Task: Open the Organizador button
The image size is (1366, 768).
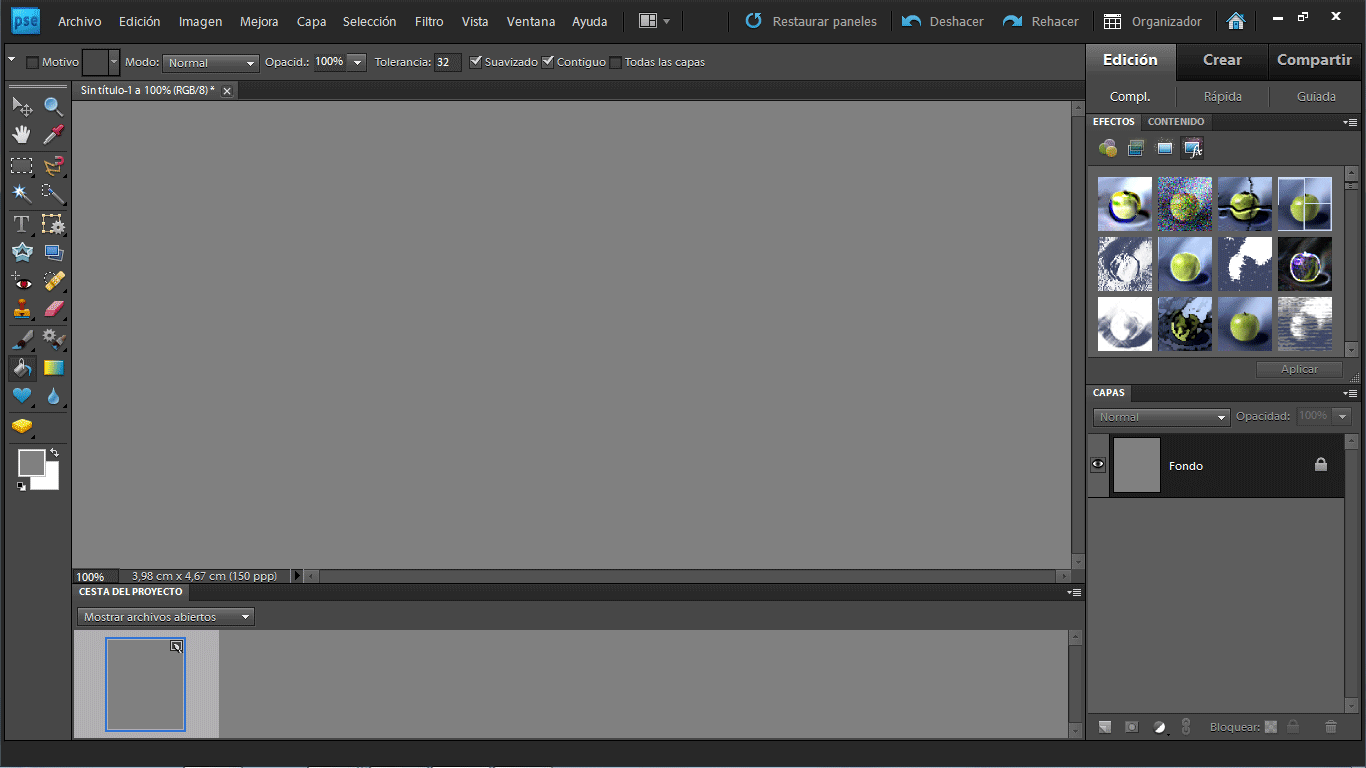Action: tap(1152, 21)
